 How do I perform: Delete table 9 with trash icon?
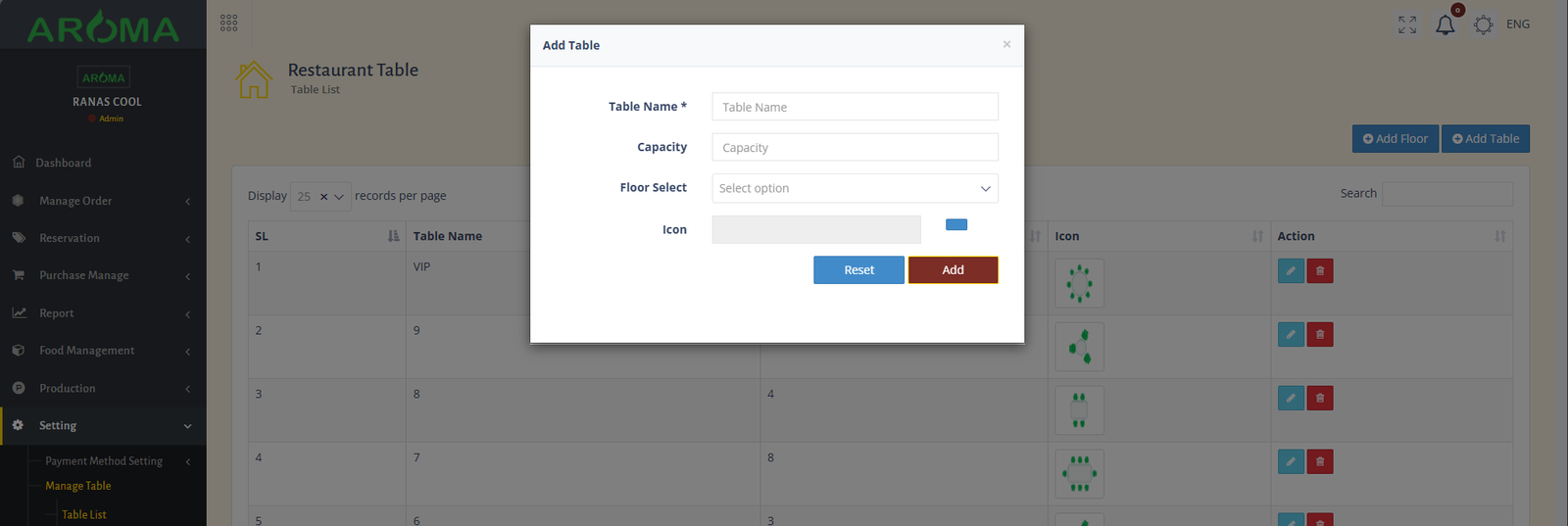pyautogui.click(x=1320, y=335)
